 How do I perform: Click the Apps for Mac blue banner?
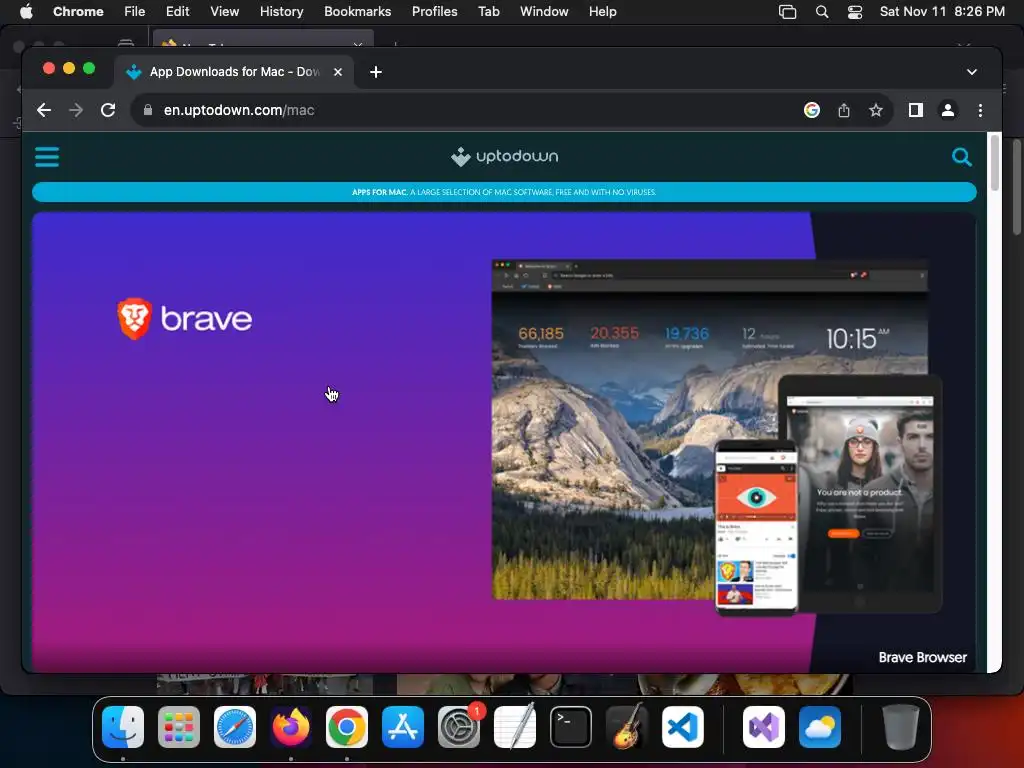504,192
